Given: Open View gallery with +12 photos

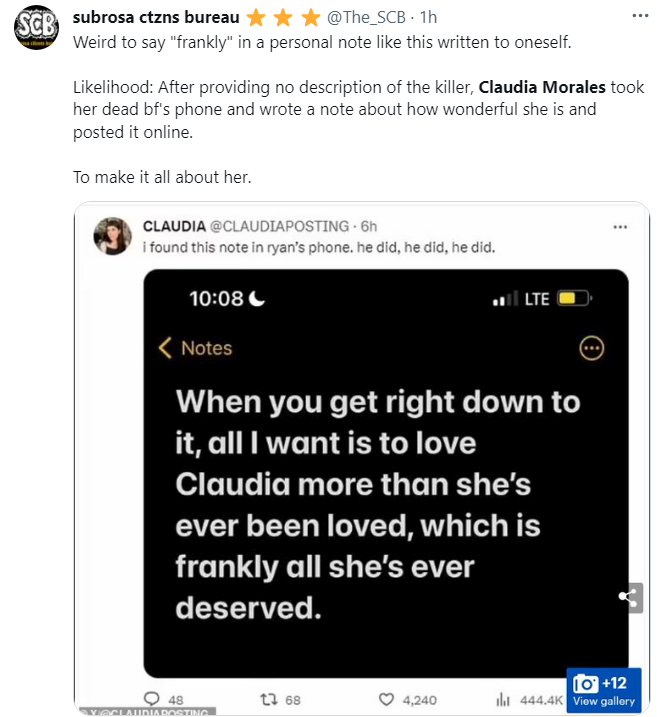Looking at the screenshot, I should point(603,691).
